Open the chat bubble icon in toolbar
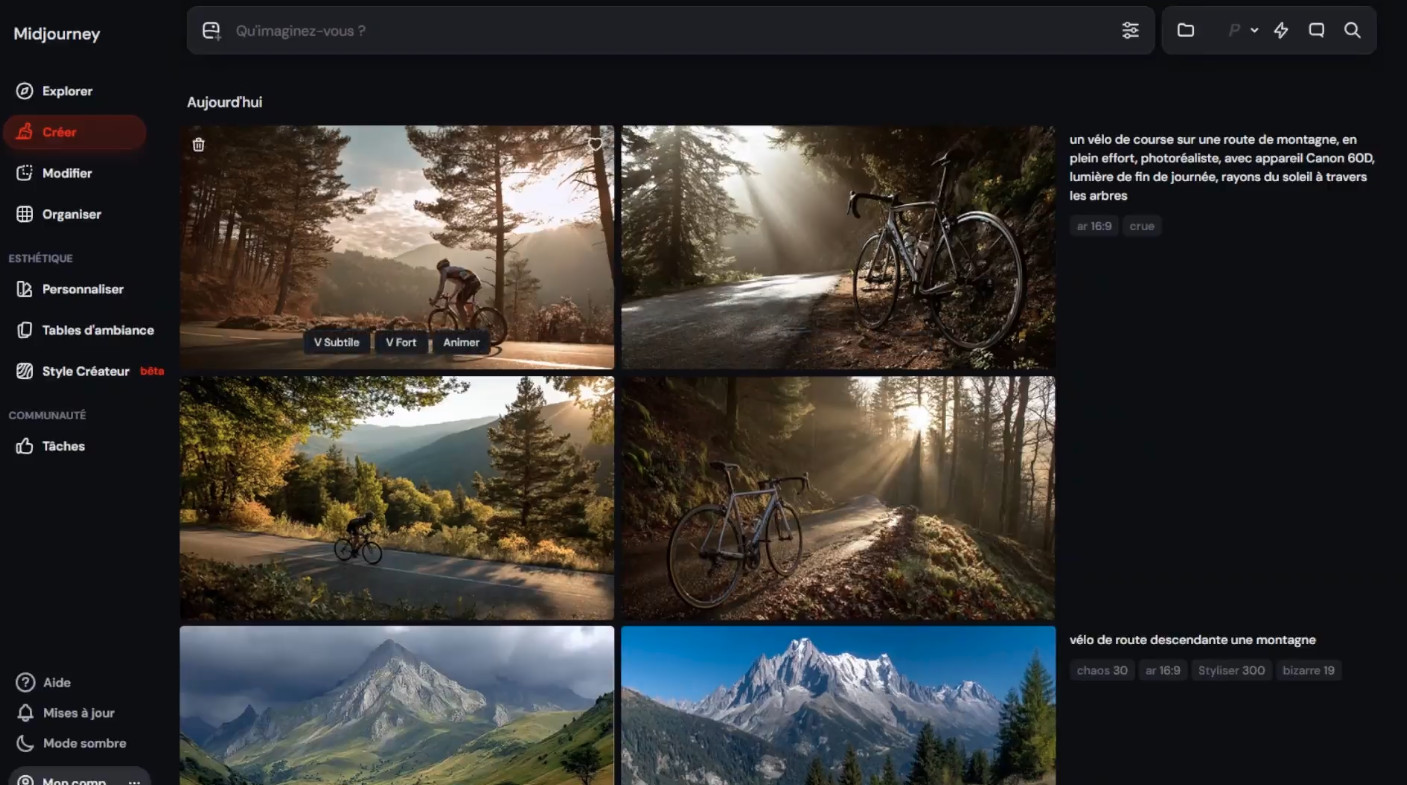1407x785 pixels. point(1317,31)
